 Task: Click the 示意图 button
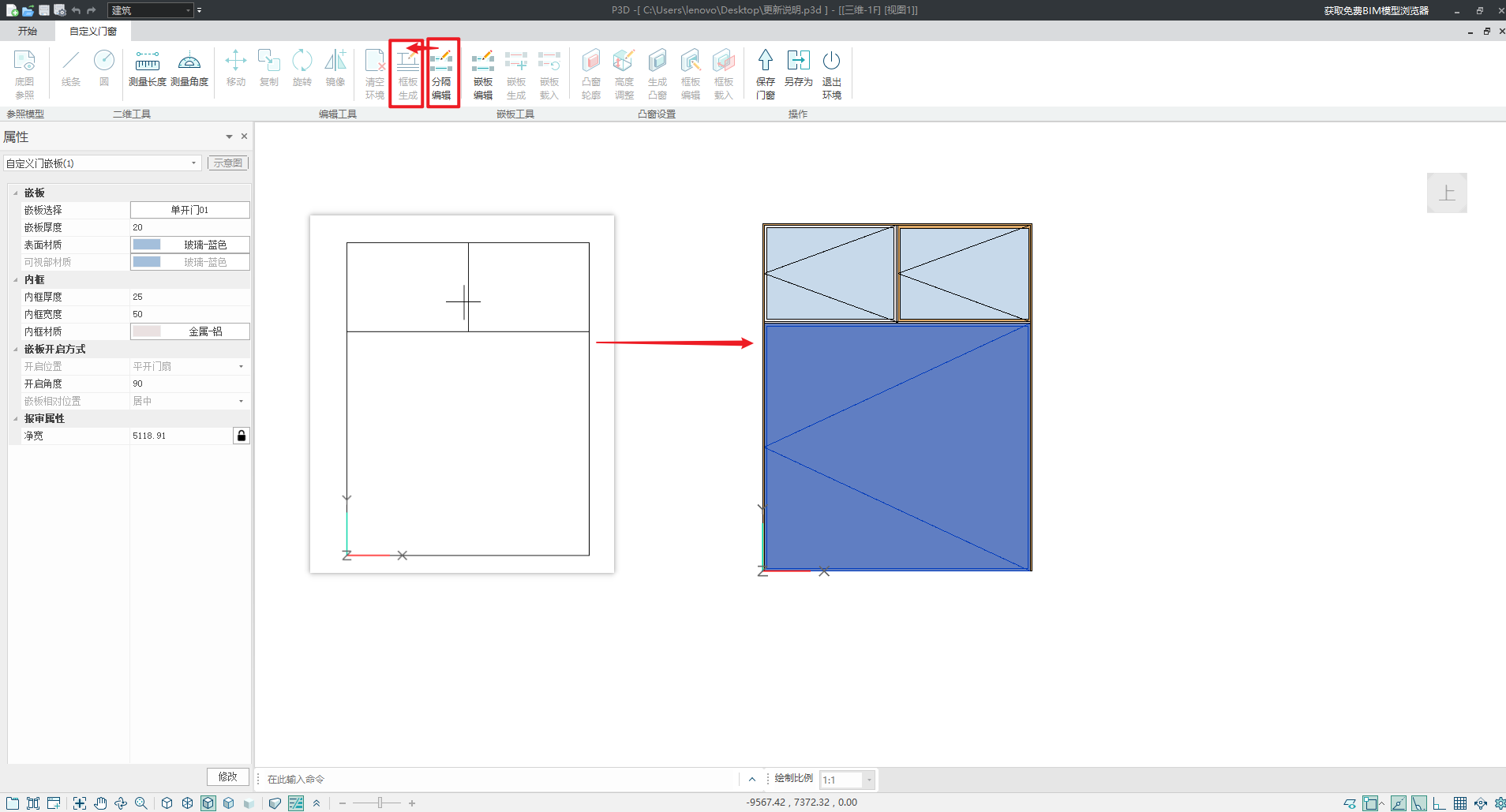pos(228,163)
